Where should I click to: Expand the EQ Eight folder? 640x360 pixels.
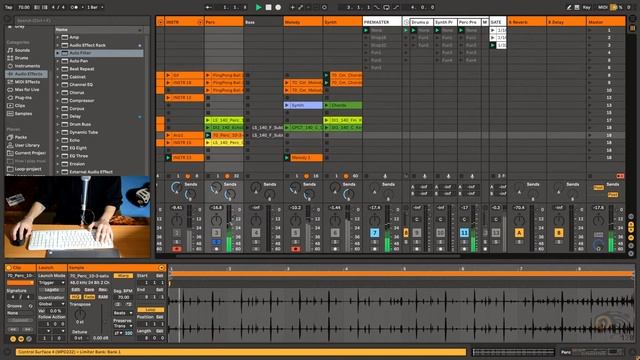(x=58, y=148)
